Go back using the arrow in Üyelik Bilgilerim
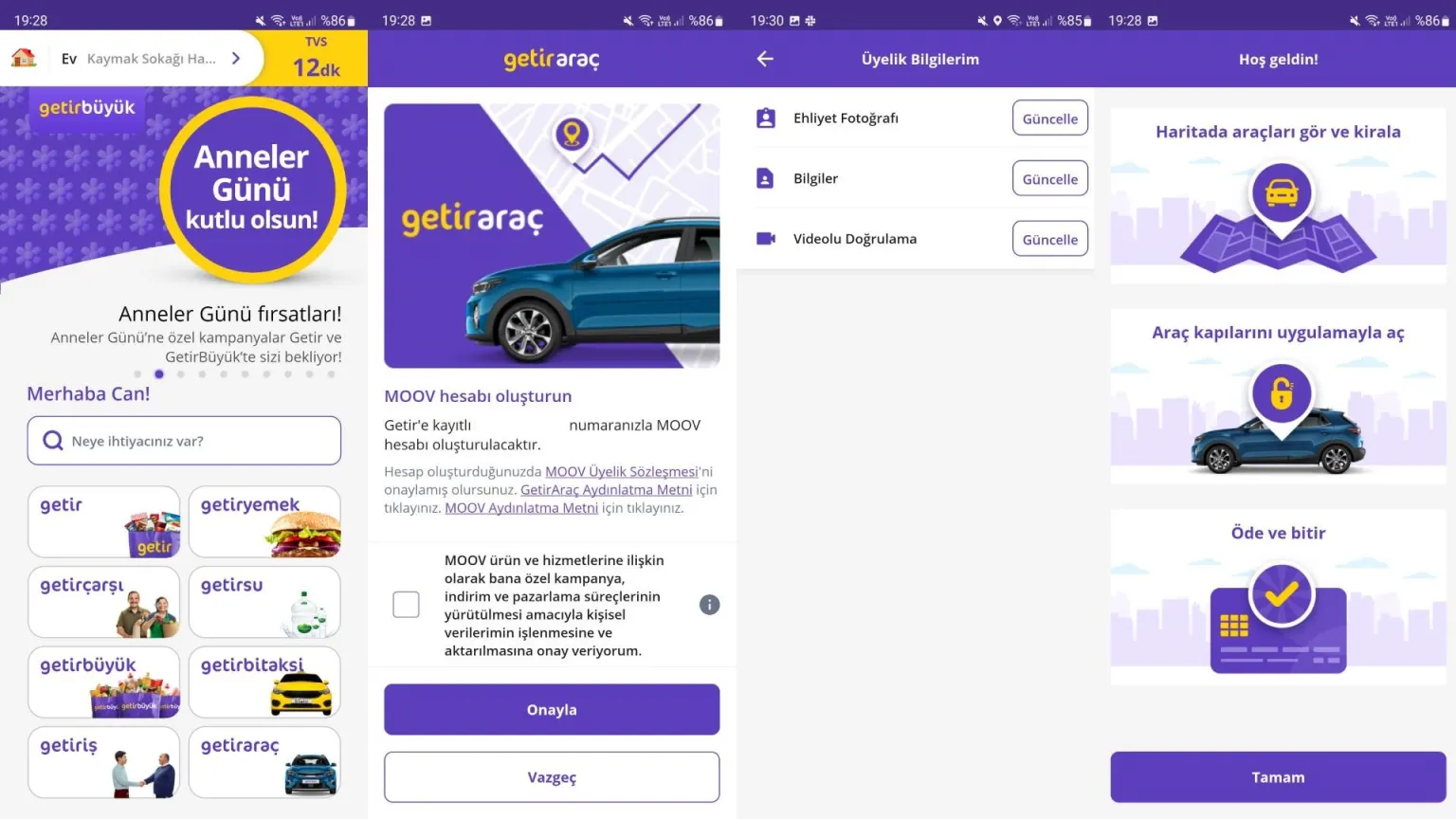The image size is (1456, 819). click(765, 59)
